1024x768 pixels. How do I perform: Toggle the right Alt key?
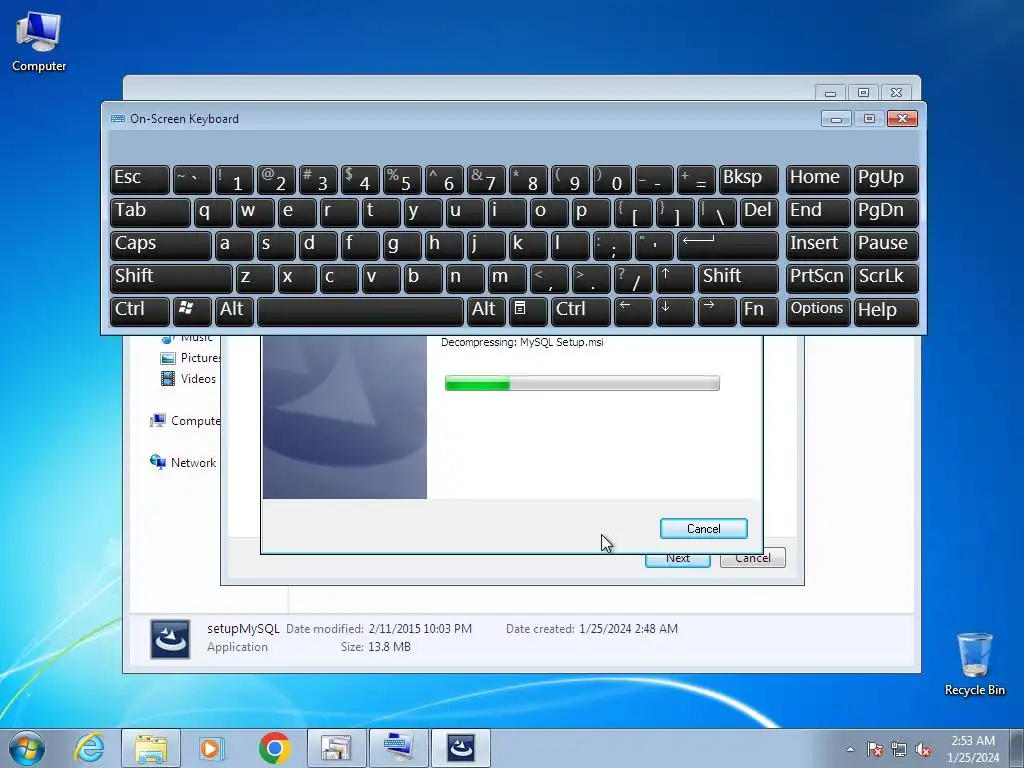click(x=486, y=311)
